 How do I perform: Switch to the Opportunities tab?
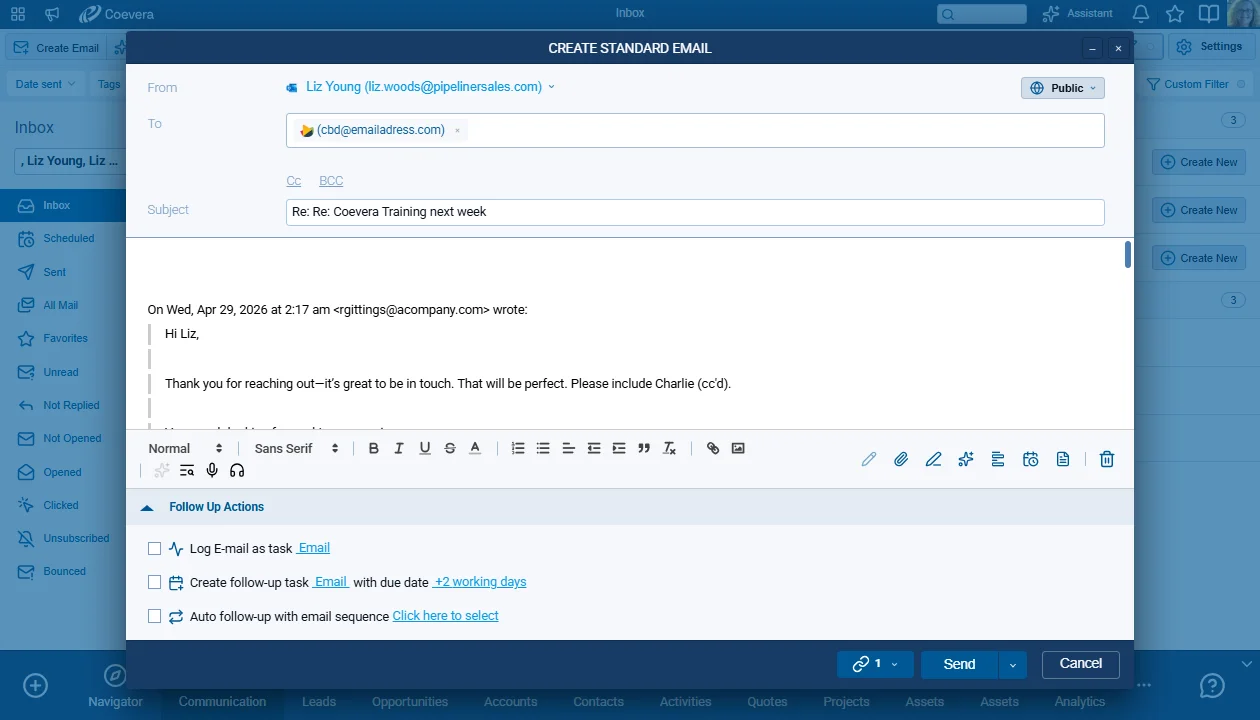click(x=410, y=701)
